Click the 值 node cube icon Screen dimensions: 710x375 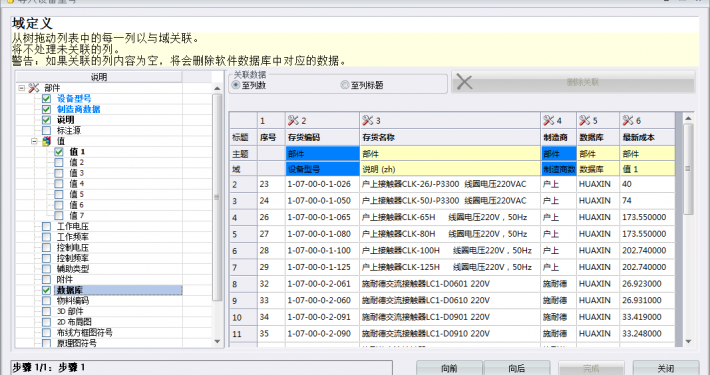[47, 141]
